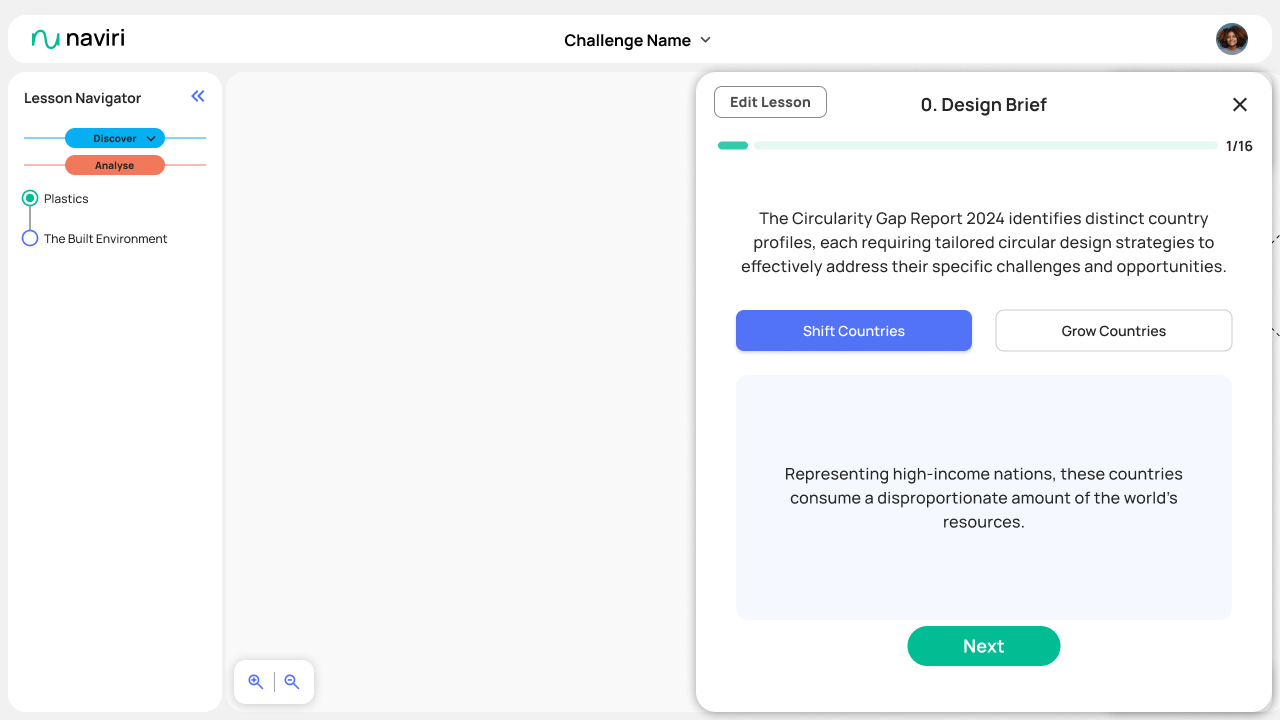This screenshot has width=1280, height=720.
Task: Select the Plastics lesson radio marker
Action: pos(30,198)
